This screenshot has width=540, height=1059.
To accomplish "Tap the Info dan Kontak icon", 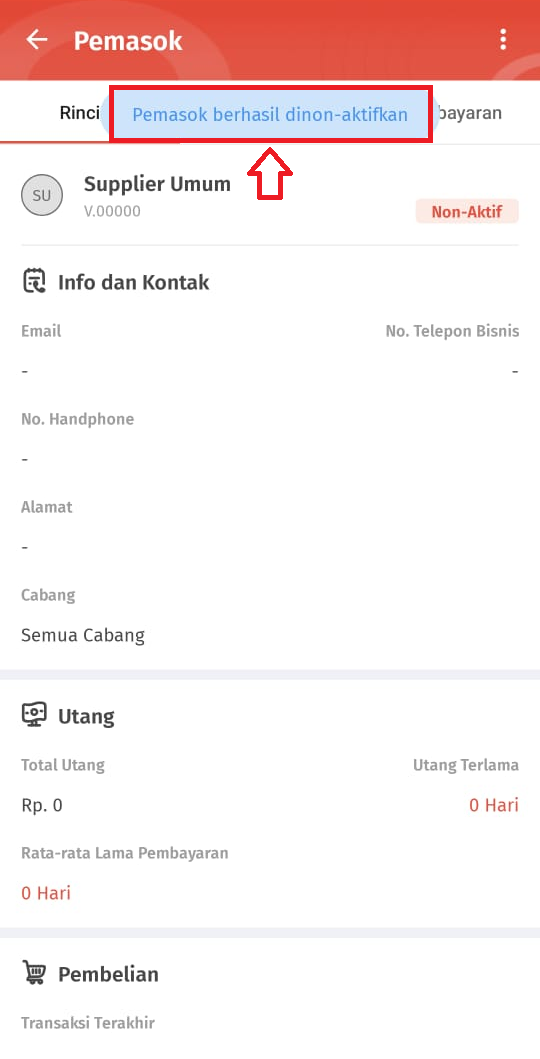I will (34, 281).
